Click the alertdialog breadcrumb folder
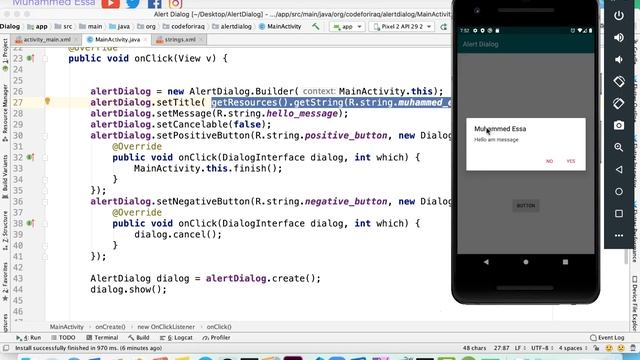The height and width of the screenshot is (360, 640). tap(232, 27)
